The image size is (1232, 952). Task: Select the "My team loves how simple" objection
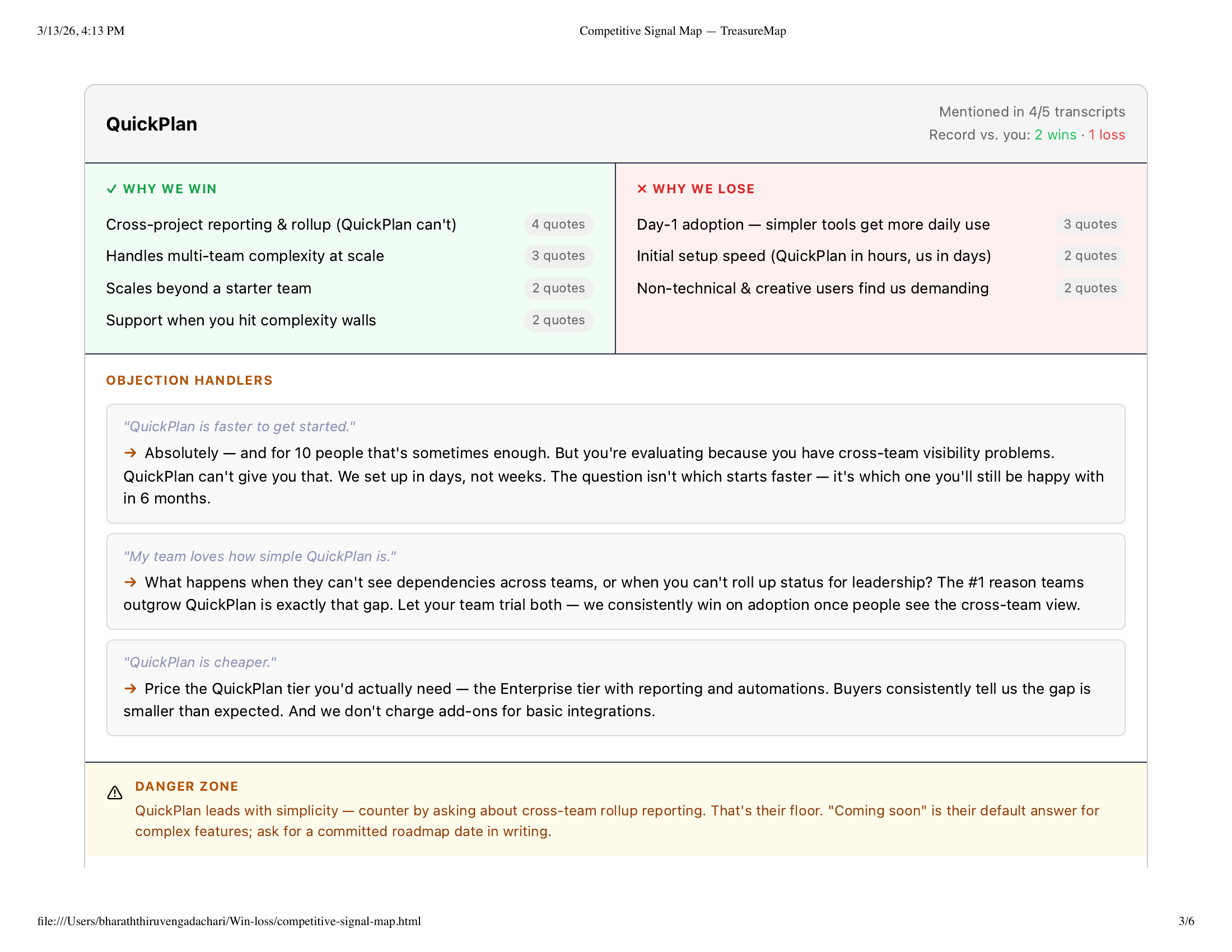pyautogui.click(x=259, y=556)
